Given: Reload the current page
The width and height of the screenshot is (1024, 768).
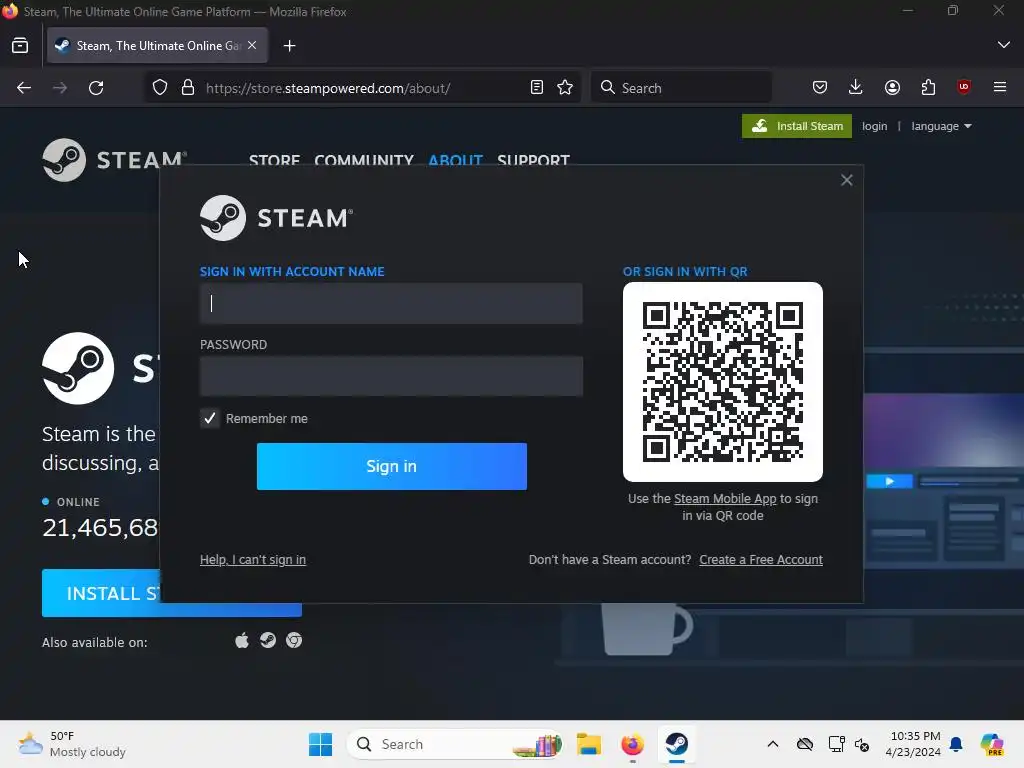Looking at the screenshot, I should coord(96,88).
